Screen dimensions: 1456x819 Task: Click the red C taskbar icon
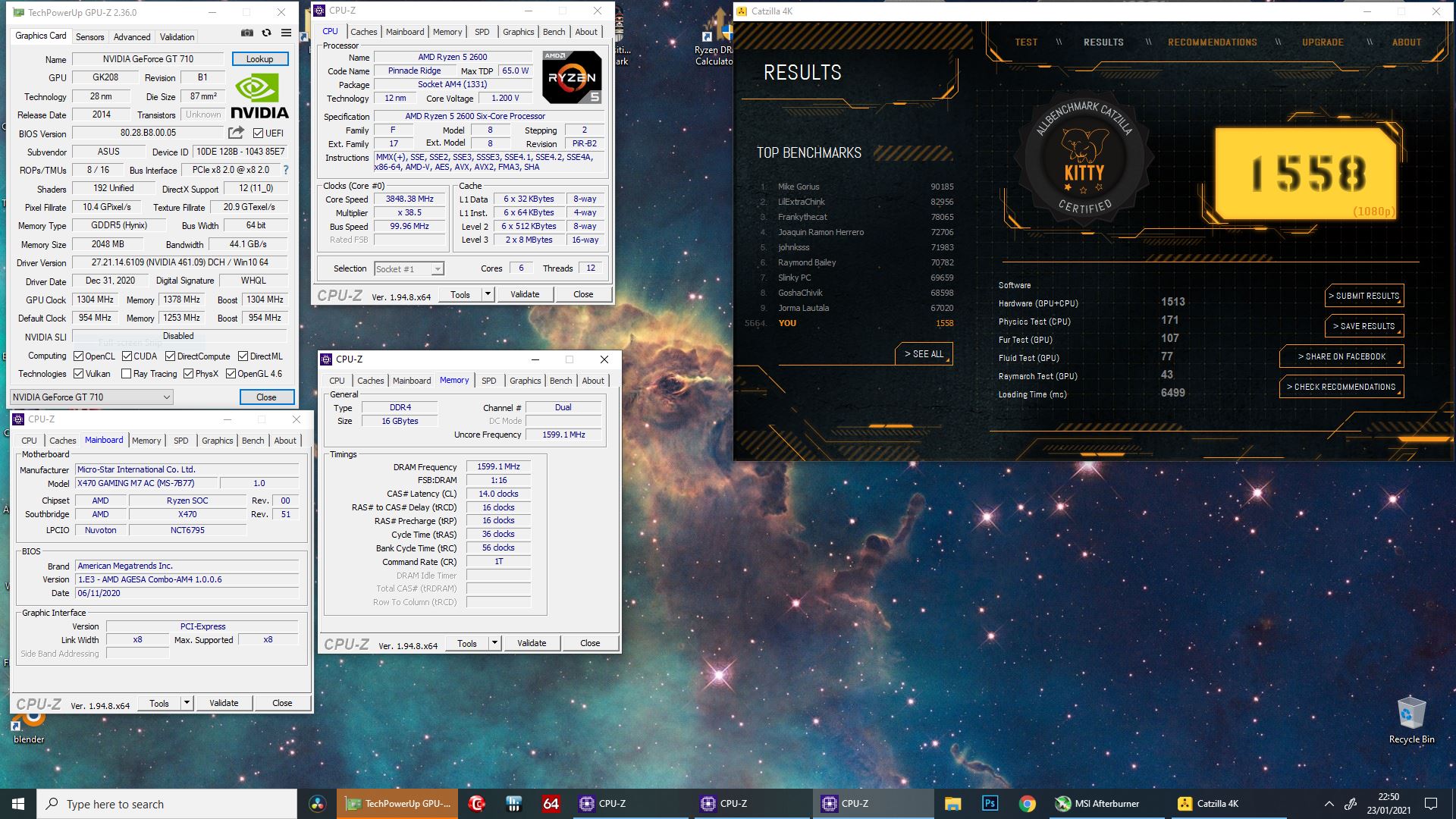tap(477, 804)
